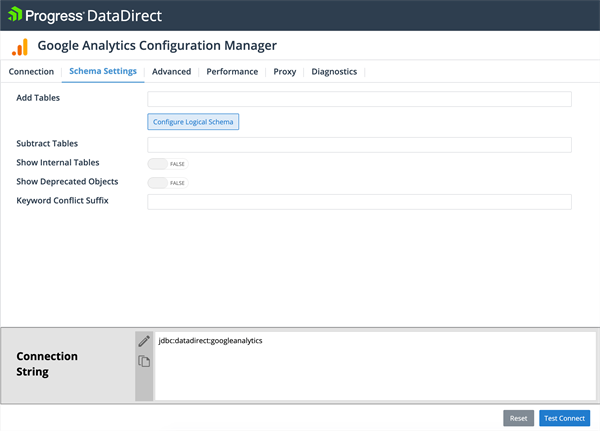This screenshot has width=600, height=431.
Task: Click the Google Analytics Configuration Manager heading
Action: (157, 46)
